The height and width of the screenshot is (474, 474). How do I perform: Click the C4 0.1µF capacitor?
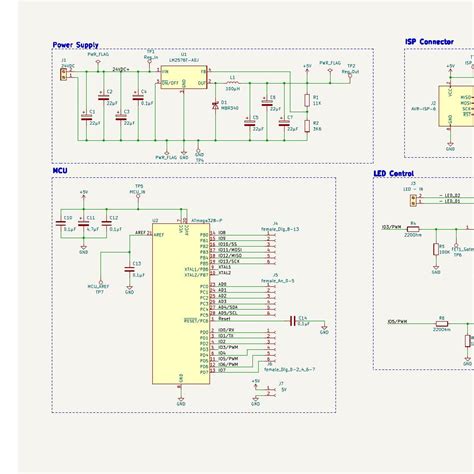pyautogui.click(x=138, y=97)
